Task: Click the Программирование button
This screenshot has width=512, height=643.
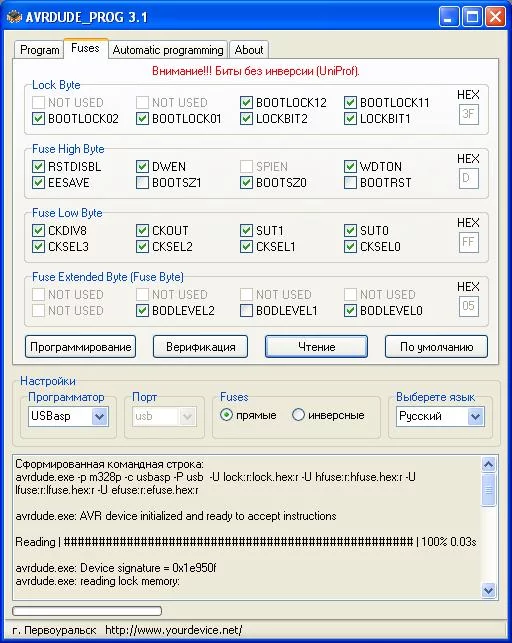Action: (x=80, y=347)
